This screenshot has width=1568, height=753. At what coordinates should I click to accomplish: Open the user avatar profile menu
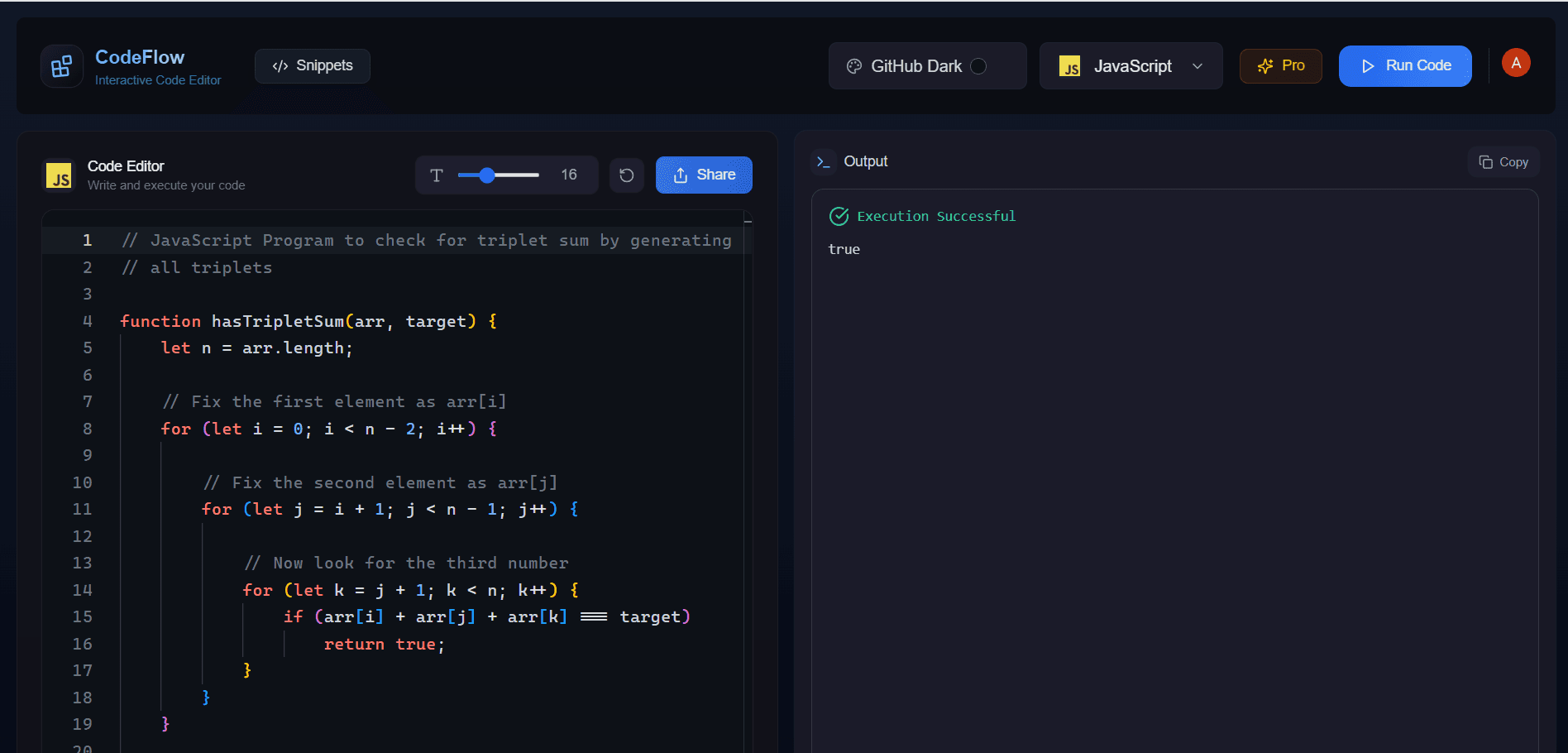[1515, 63]
